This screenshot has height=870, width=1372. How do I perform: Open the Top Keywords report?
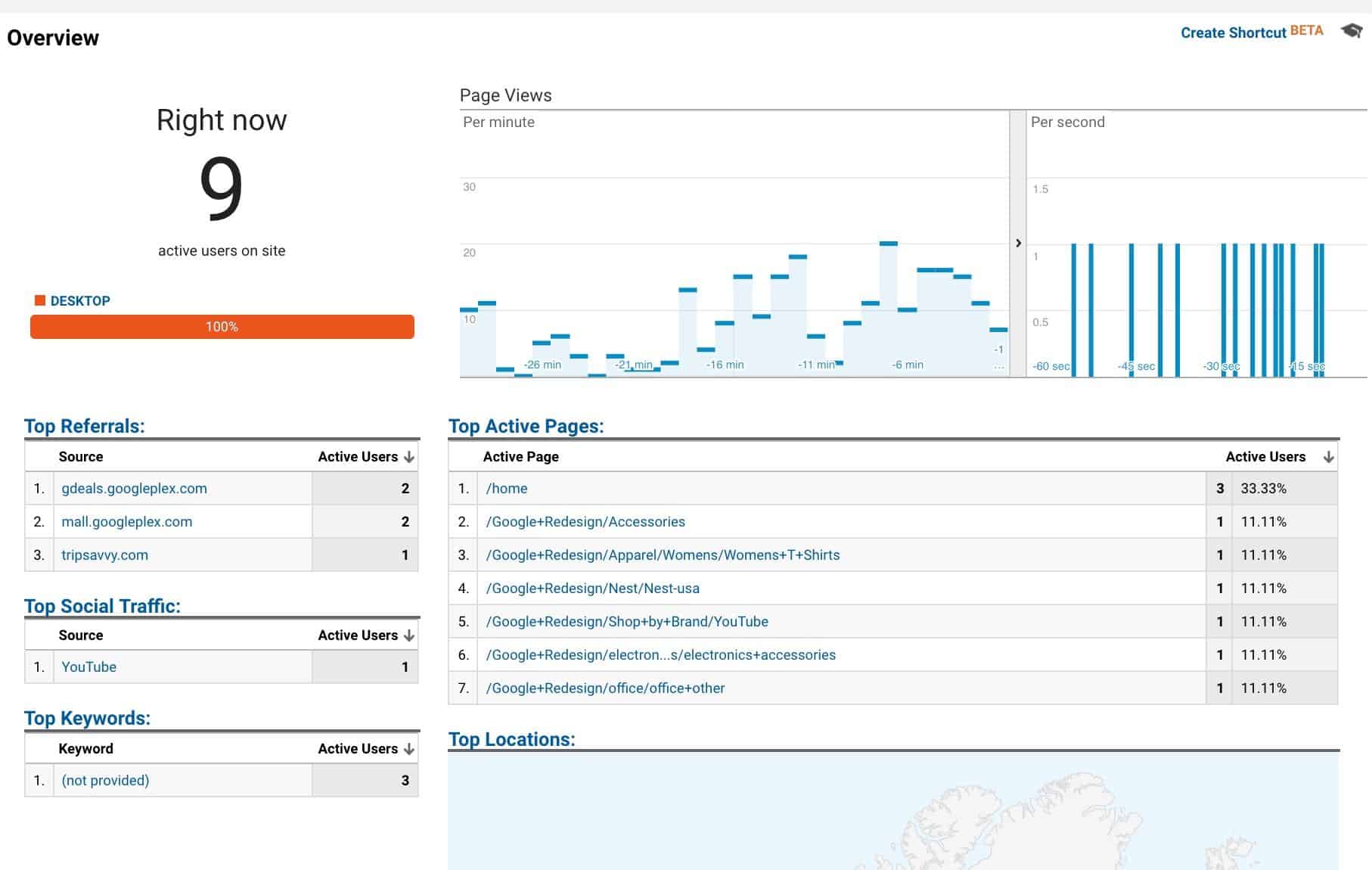click(x=87, y=718)
